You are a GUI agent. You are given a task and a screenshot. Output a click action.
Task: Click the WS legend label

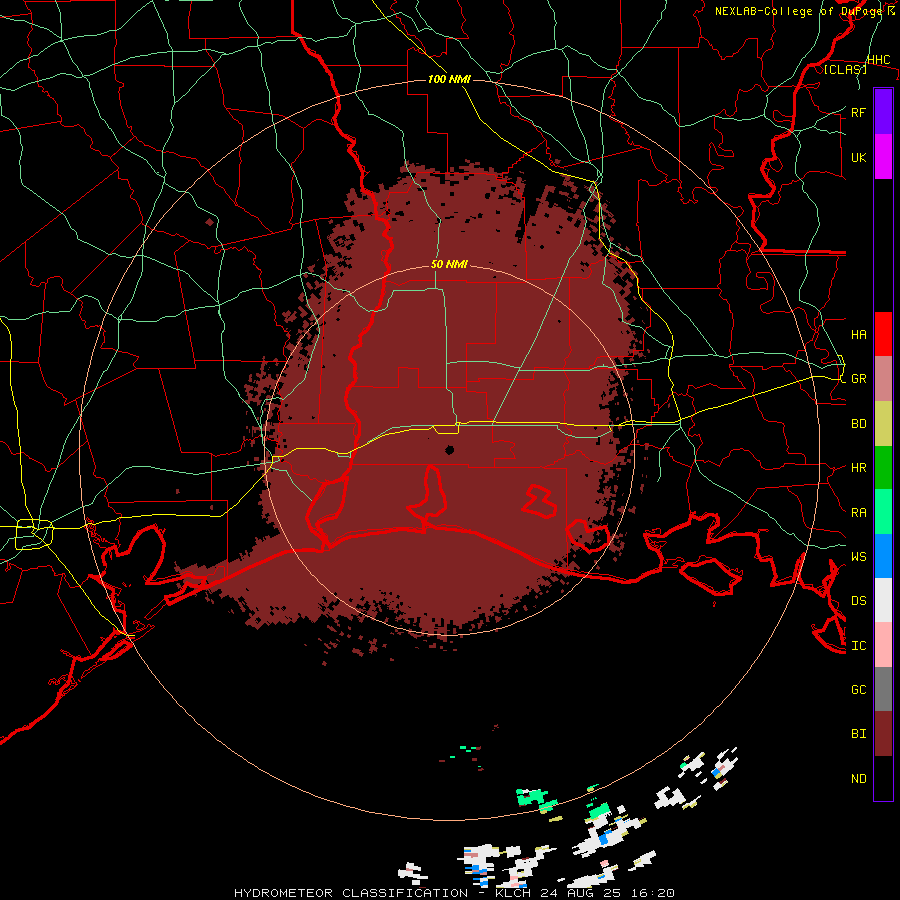(858, 556)
